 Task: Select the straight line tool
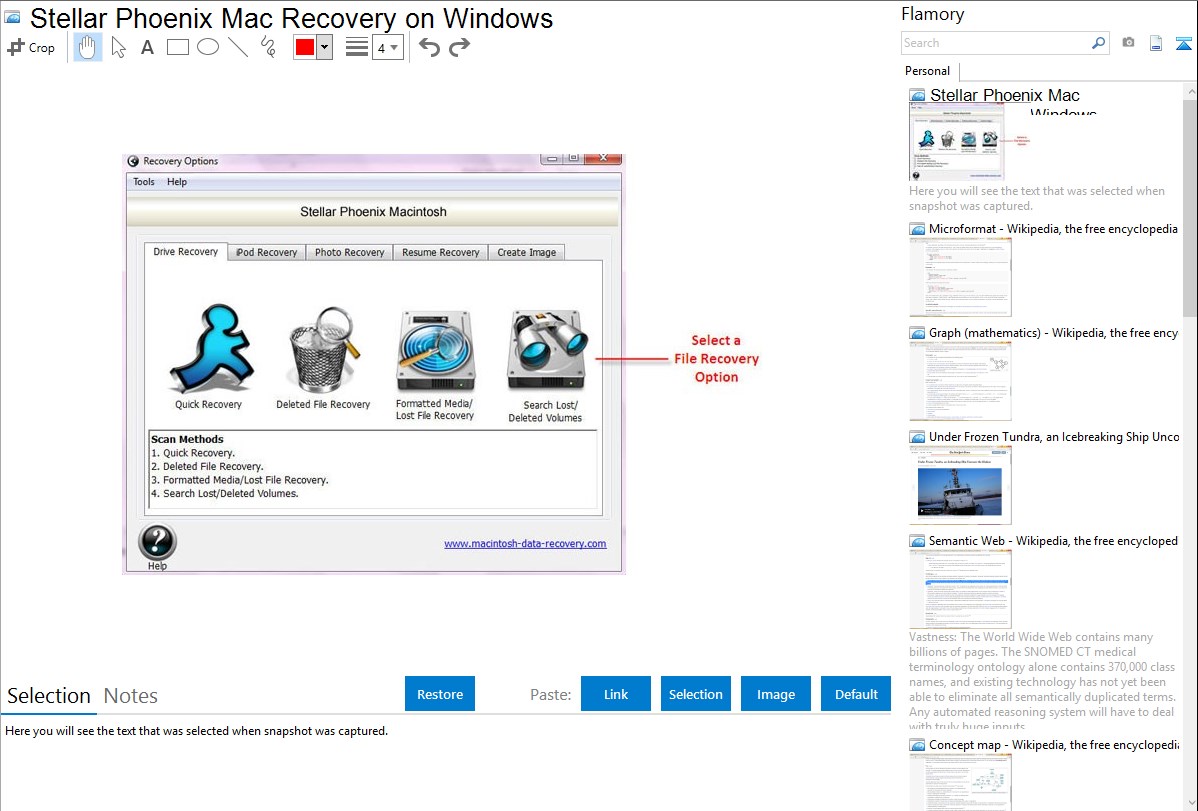pyautogui.click(x=238, y=47)
